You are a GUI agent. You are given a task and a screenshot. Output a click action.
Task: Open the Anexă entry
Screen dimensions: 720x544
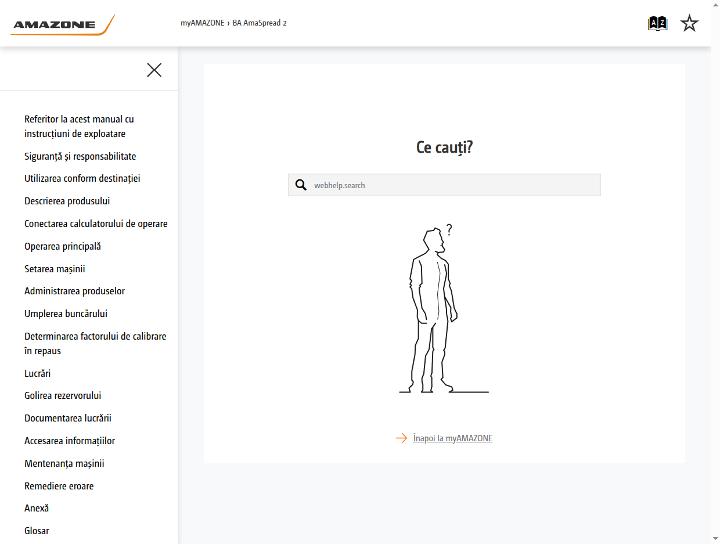pyautogui.click(x=36, y=508)
